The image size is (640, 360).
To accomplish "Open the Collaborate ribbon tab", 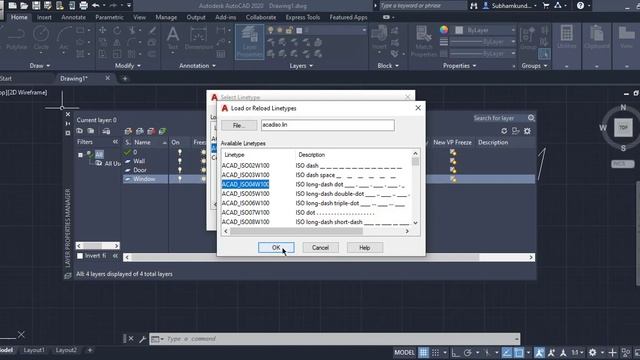I will click(x=261, y=17).
